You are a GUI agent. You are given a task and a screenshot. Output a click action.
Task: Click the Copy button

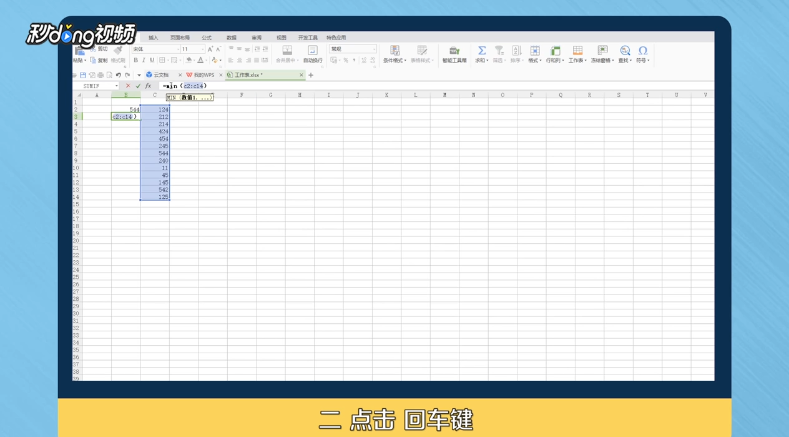100,60
